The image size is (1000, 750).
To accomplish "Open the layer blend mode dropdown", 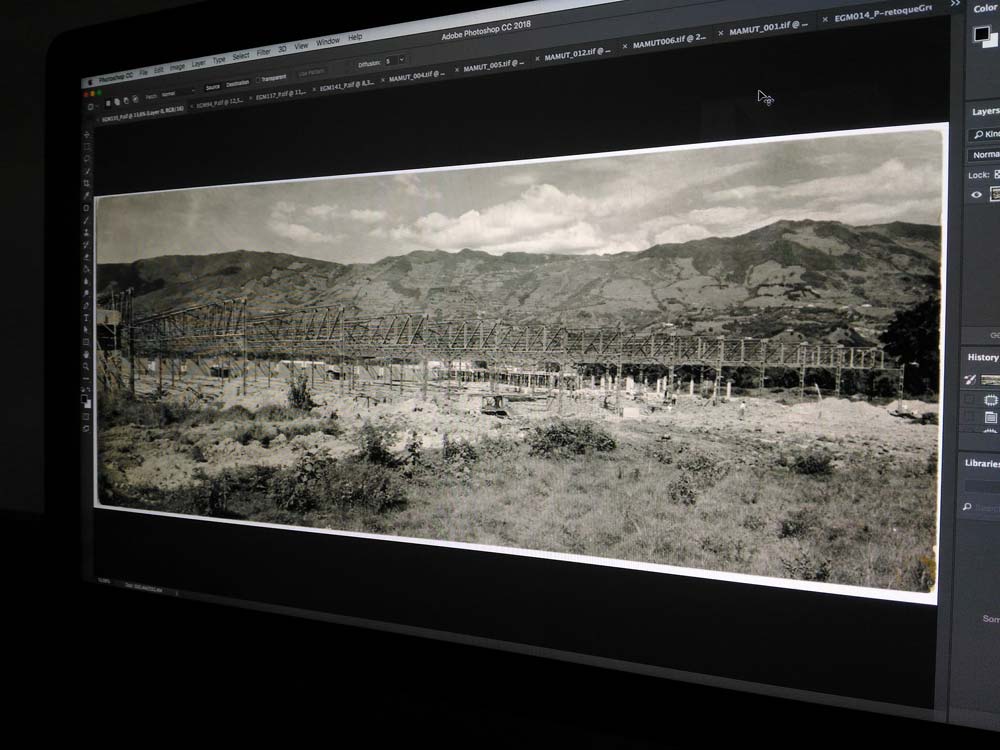I will pos(985,155).
